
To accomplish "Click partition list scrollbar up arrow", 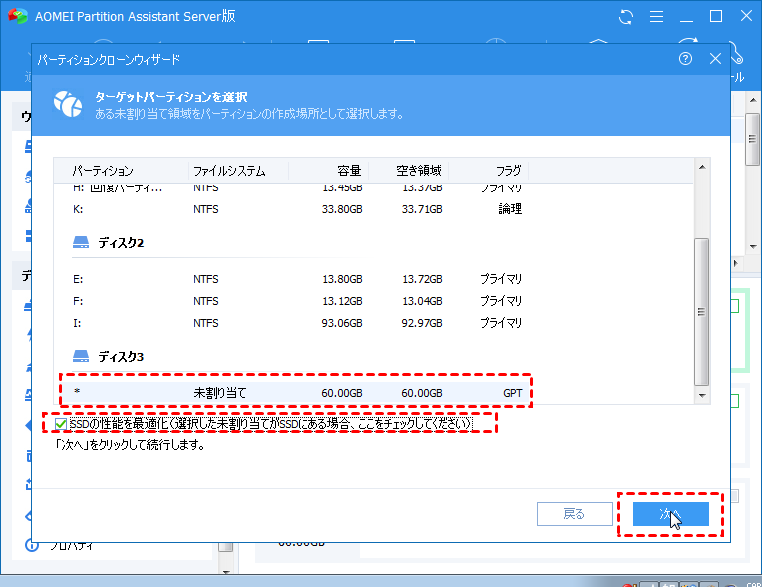I will coord(702,167).
